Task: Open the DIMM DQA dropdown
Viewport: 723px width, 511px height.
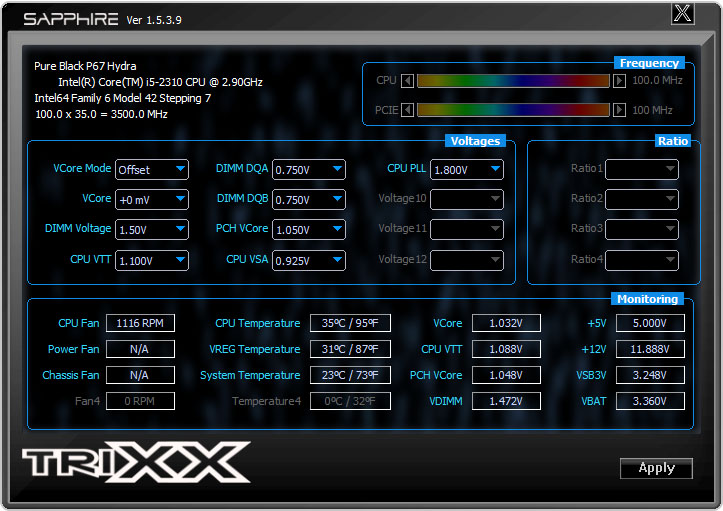Action: (x=308, y=169)
